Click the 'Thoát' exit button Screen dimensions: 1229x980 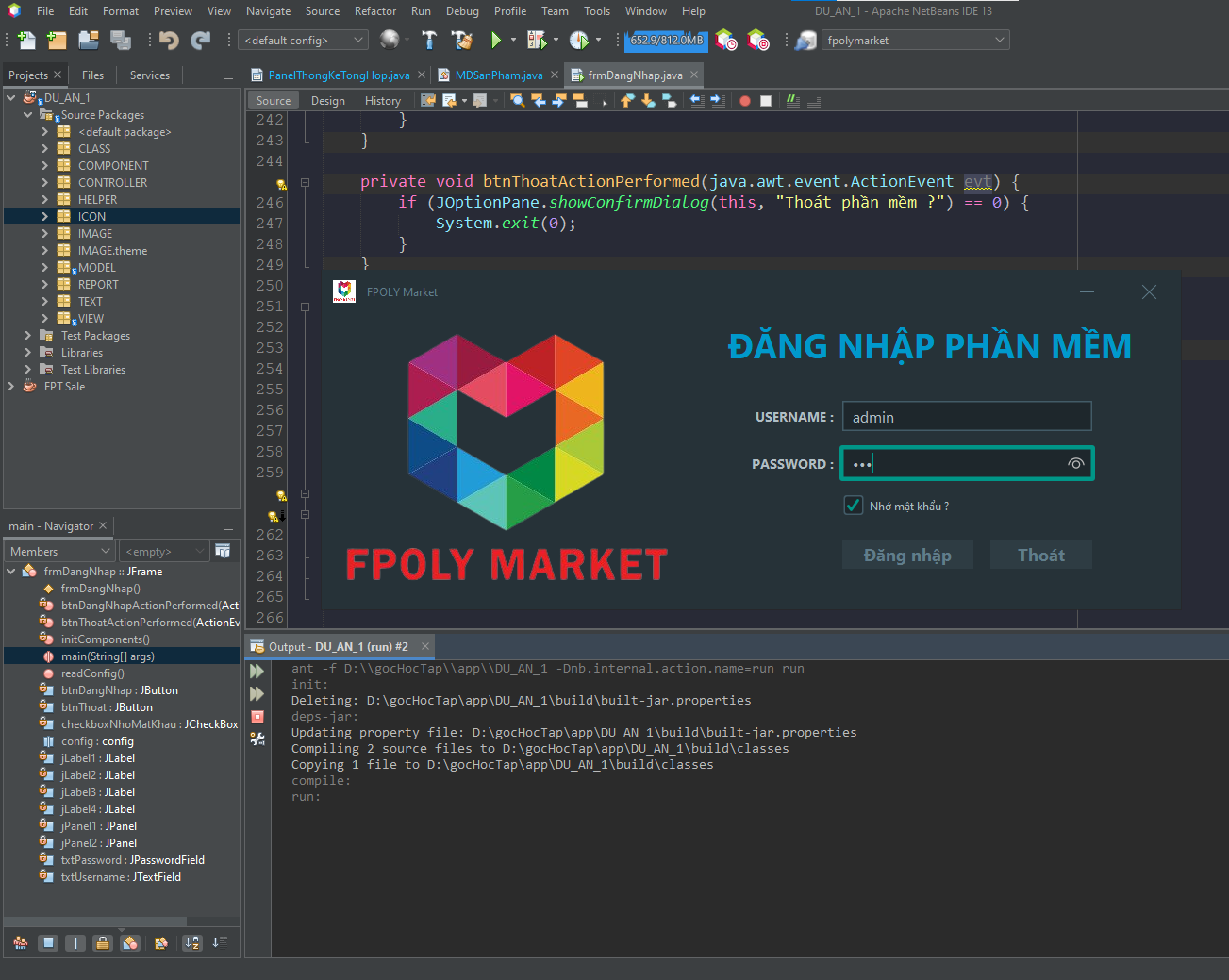point(1040,555)
